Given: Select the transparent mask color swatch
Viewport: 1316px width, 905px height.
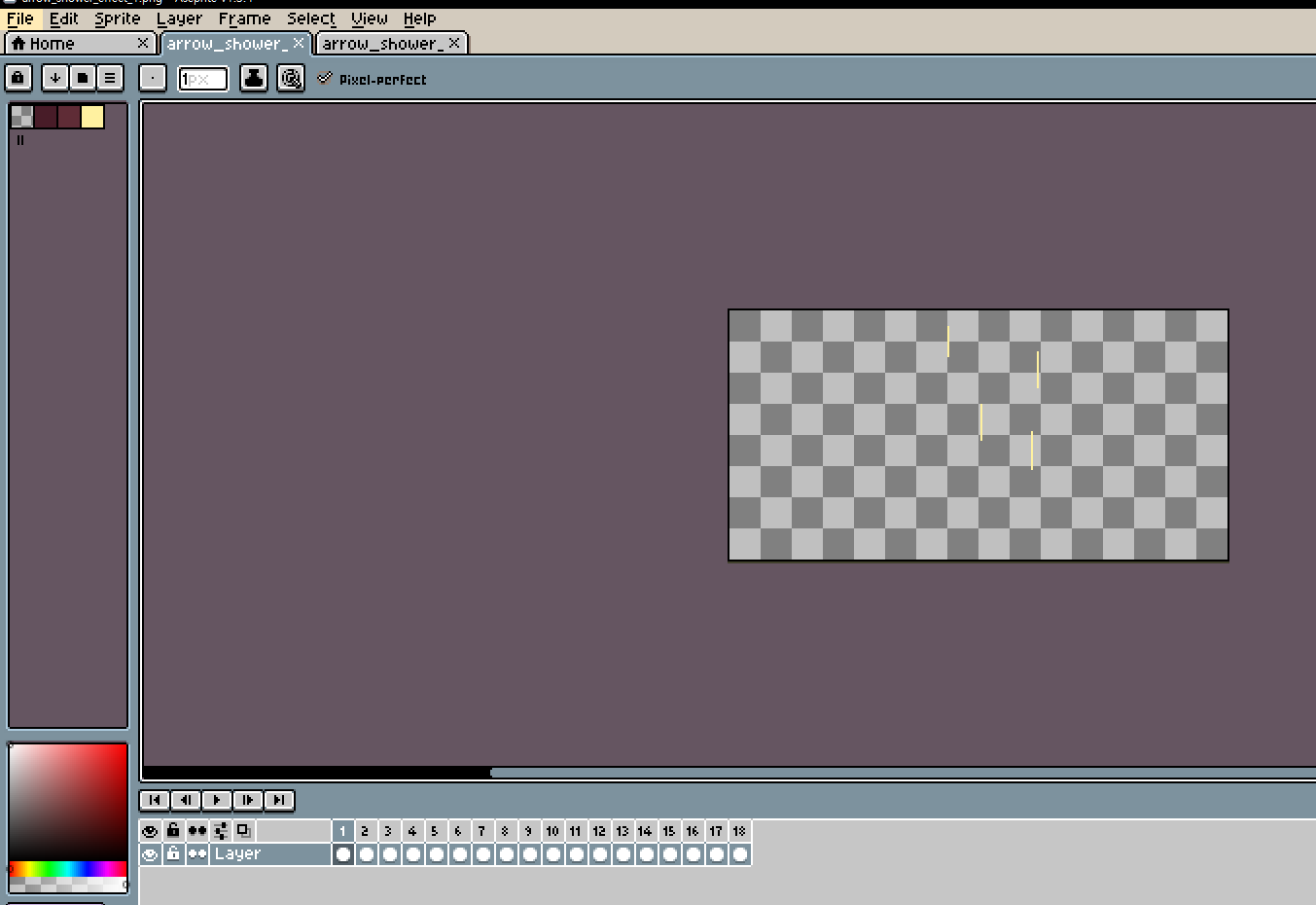Looking at the screenshot, I should 22,117.
